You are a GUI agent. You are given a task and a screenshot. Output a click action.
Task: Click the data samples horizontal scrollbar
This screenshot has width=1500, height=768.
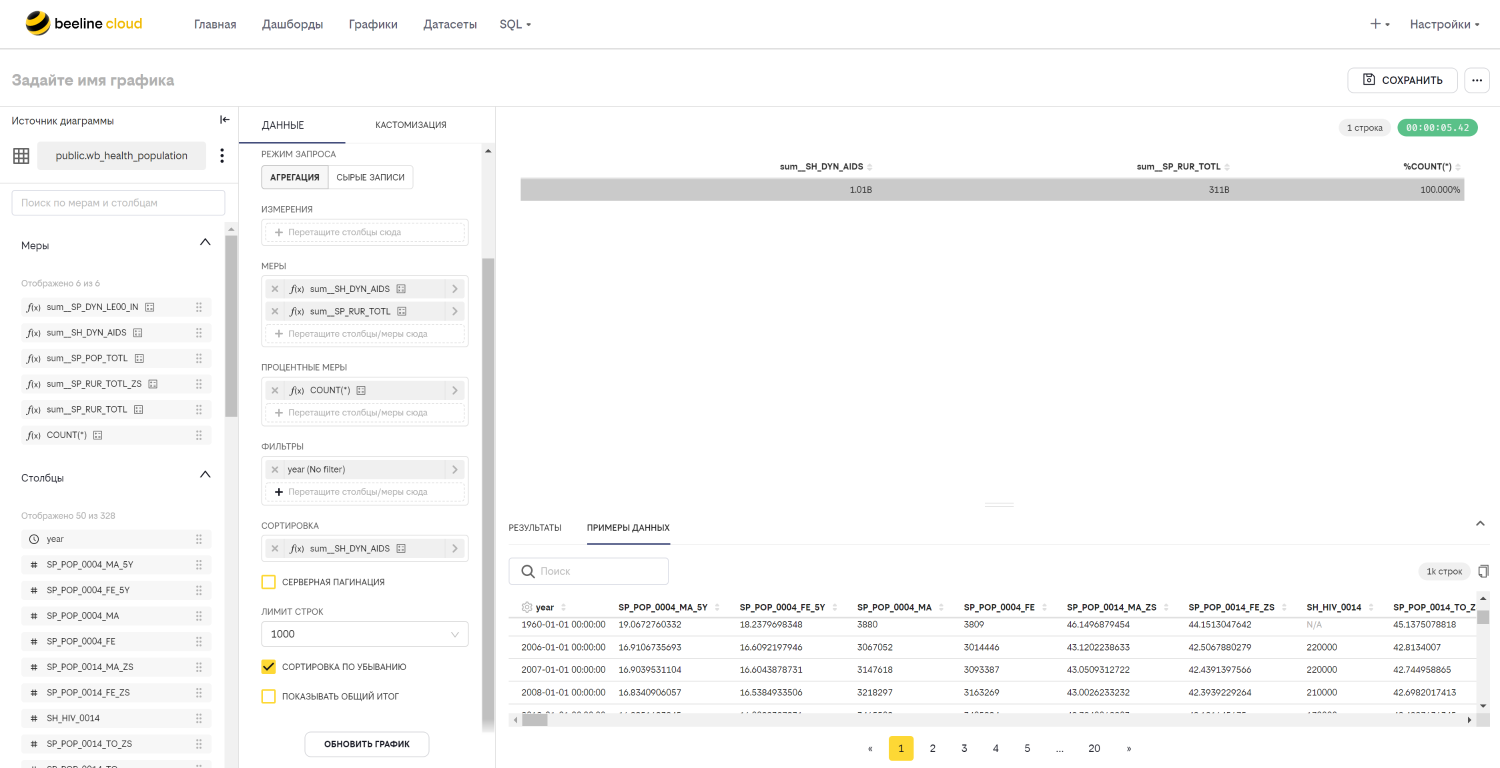pos(534,719)
